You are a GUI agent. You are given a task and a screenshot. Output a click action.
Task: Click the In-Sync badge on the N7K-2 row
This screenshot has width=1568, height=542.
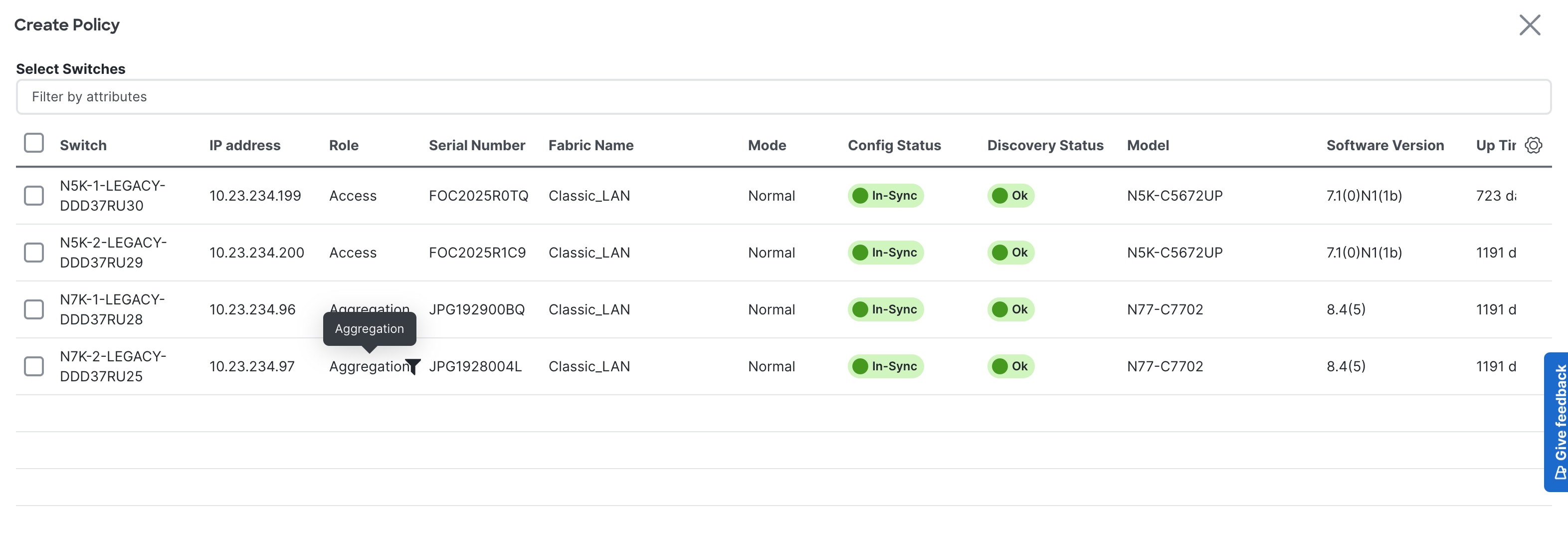pos(886,366)
